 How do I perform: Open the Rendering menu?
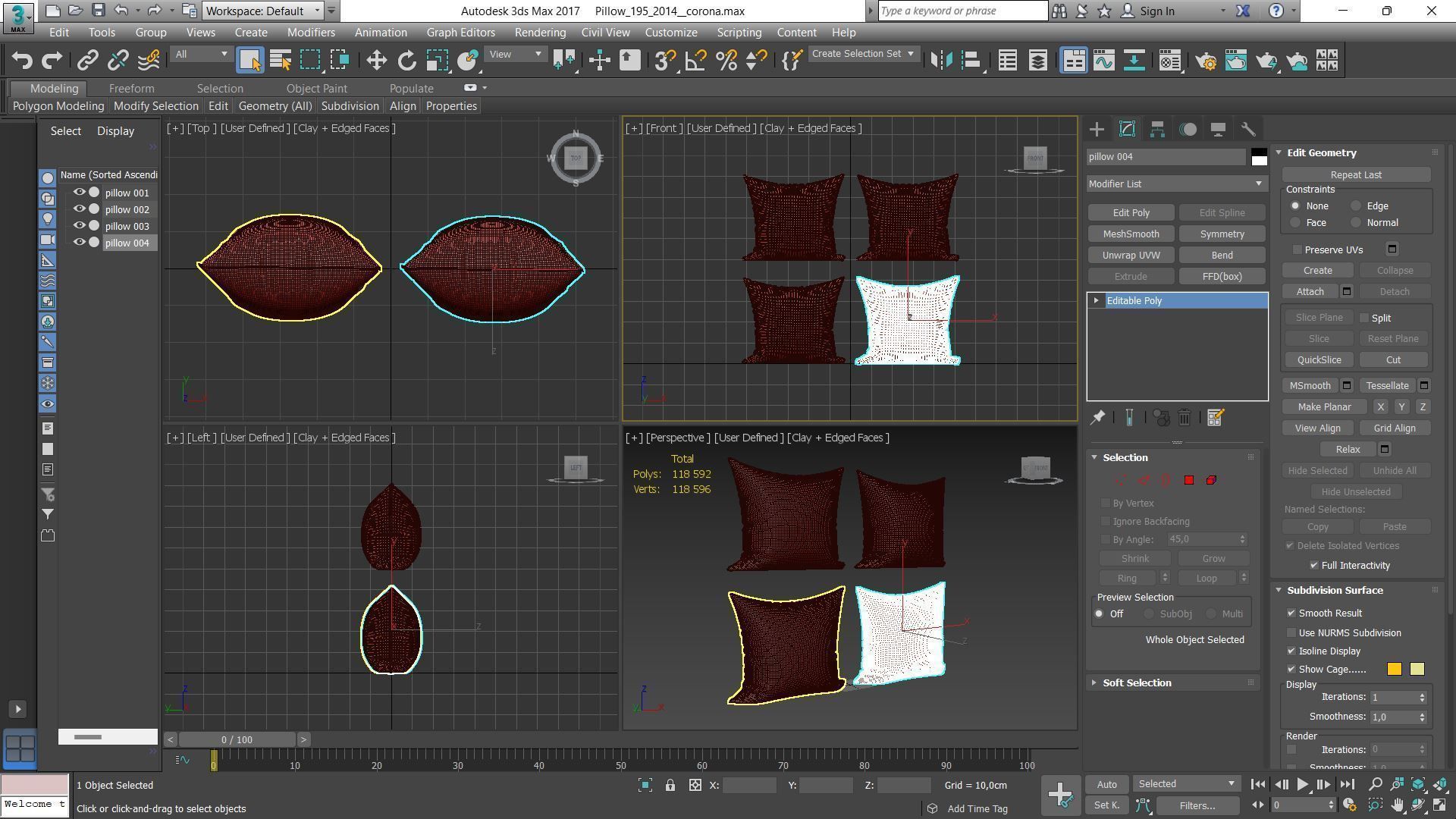click(540, 33)
